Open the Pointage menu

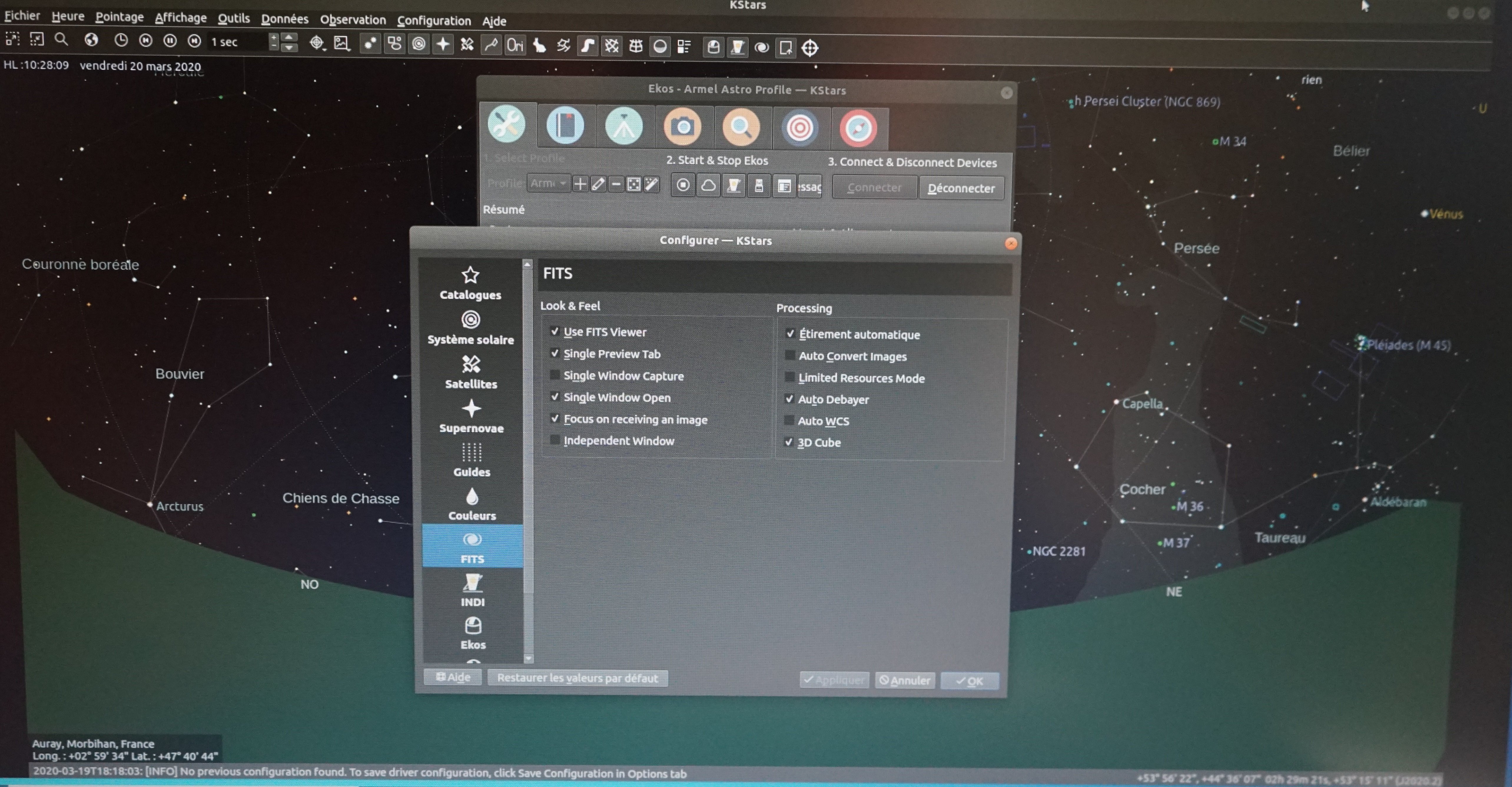pos(119,17)
